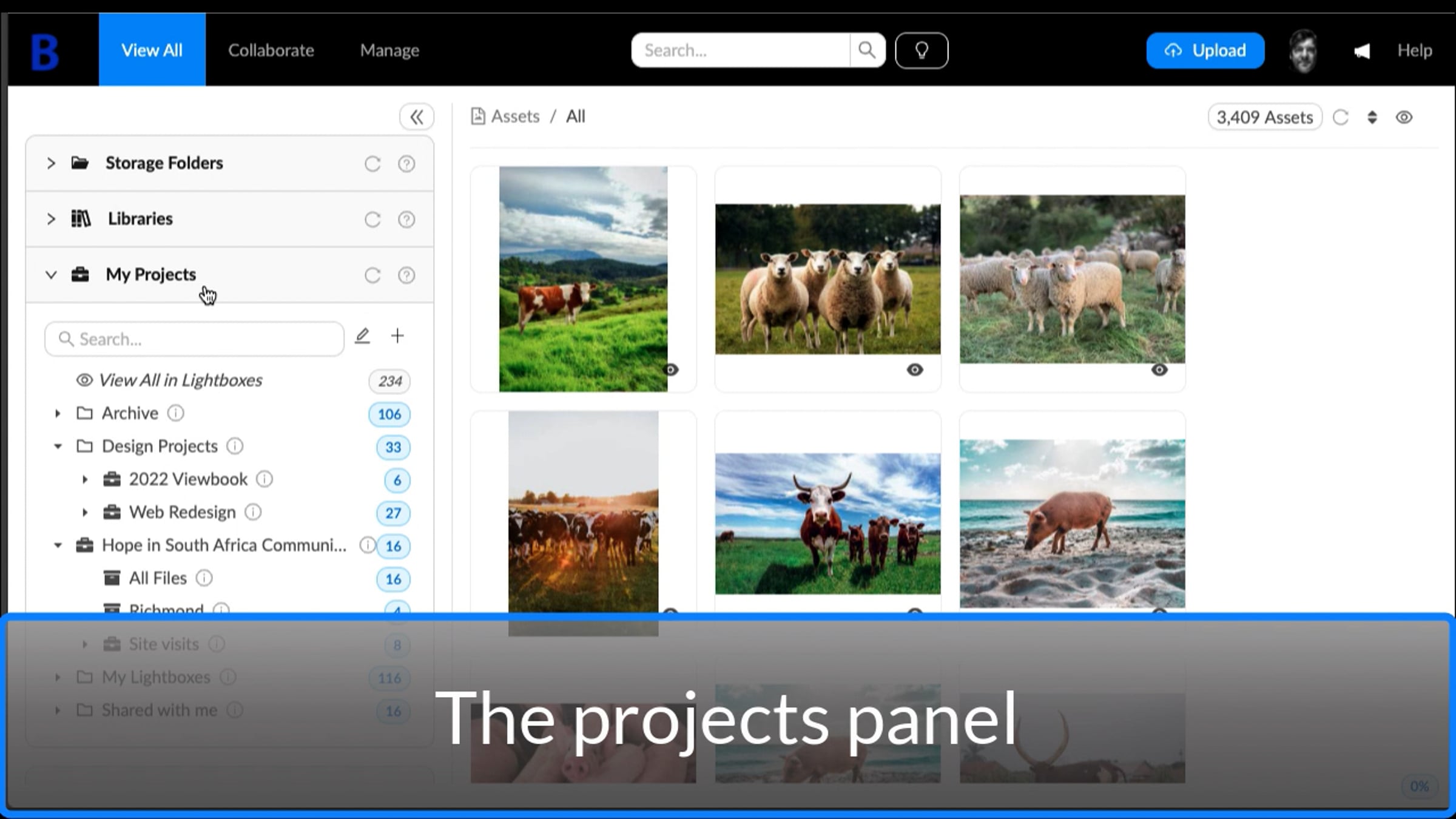The height and width of the screenshot is (819, 1456).
Task: Collapse Hope in South Africa project arrow
Action: 58,545
